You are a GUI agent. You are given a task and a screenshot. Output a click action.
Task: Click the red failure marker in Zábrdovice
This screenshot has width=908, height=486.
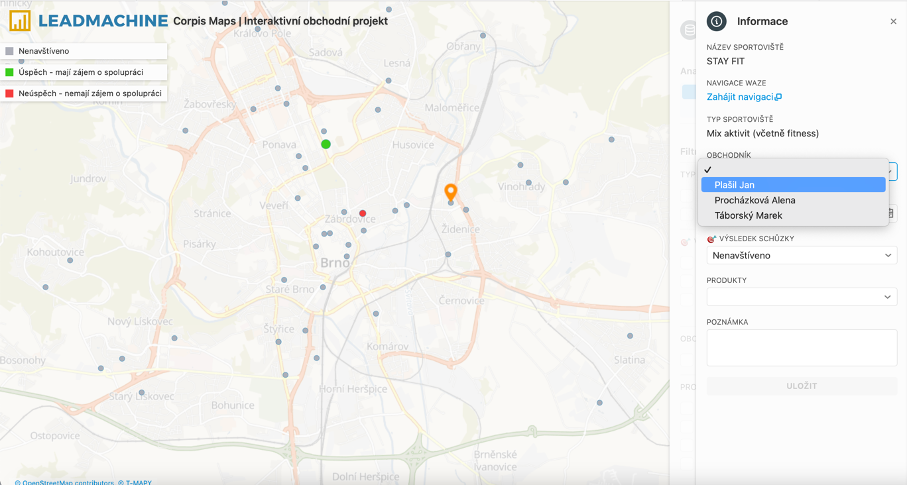363,213
